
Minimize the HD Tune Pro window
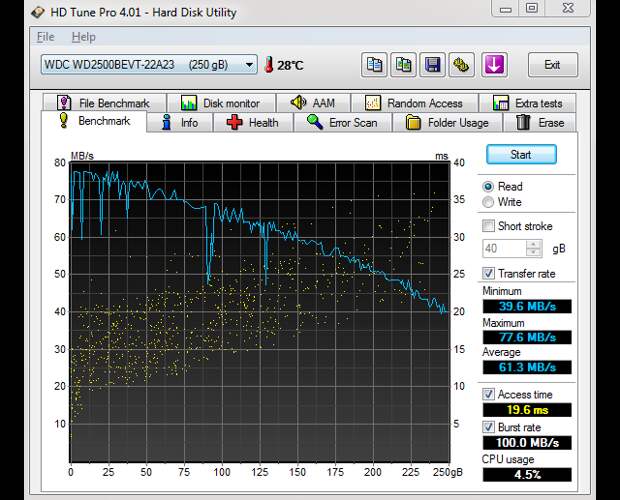(x=505, y=8)
